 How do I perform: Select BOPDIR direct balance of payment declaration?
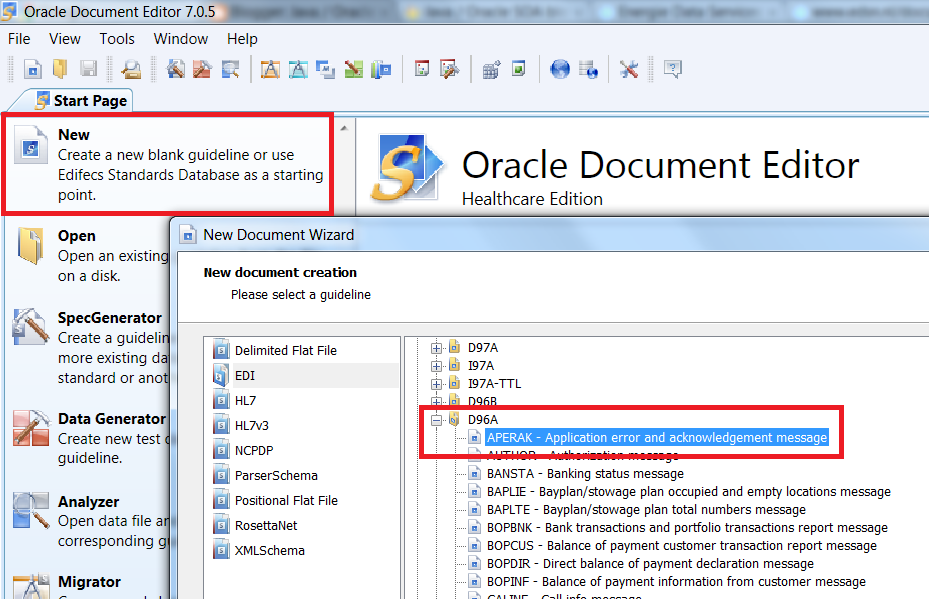(x=651, y=563)
